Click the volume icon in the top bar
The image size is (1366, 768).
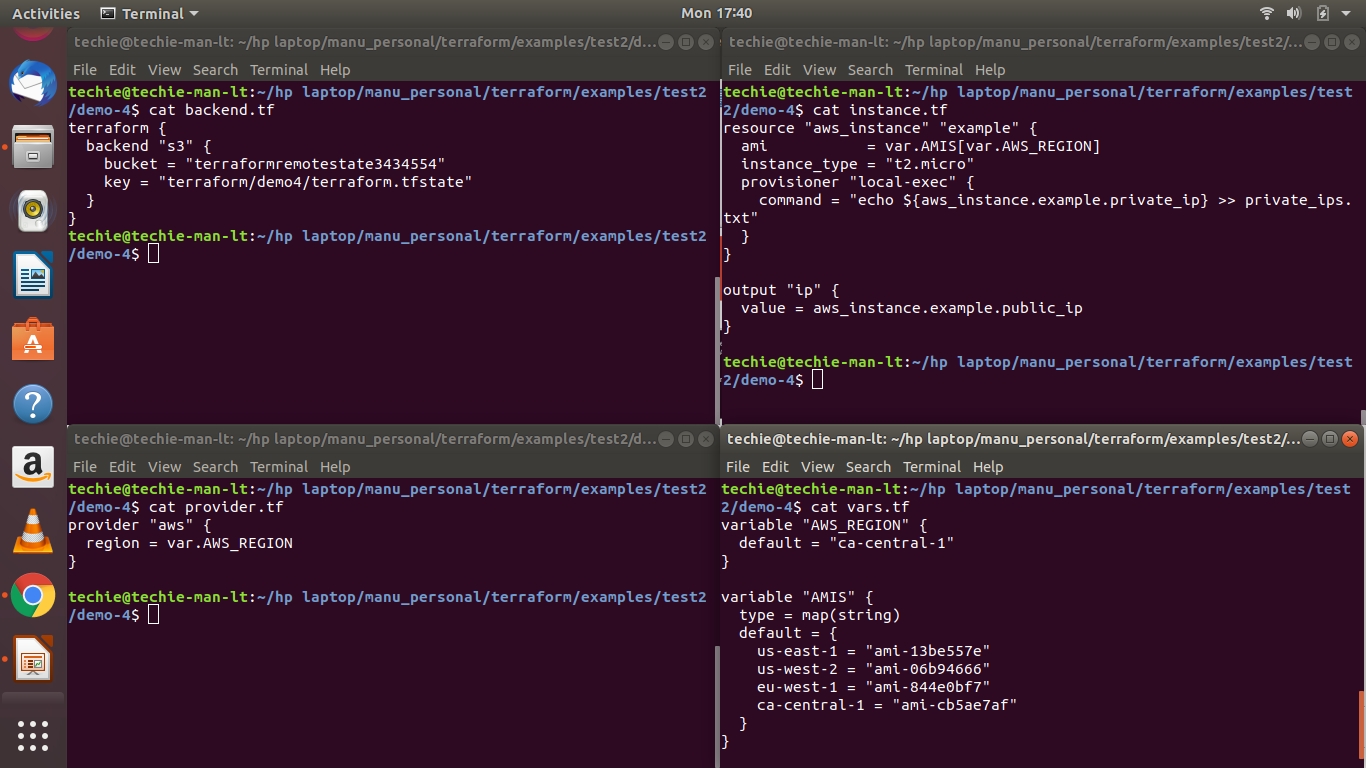click(1293, 13)
